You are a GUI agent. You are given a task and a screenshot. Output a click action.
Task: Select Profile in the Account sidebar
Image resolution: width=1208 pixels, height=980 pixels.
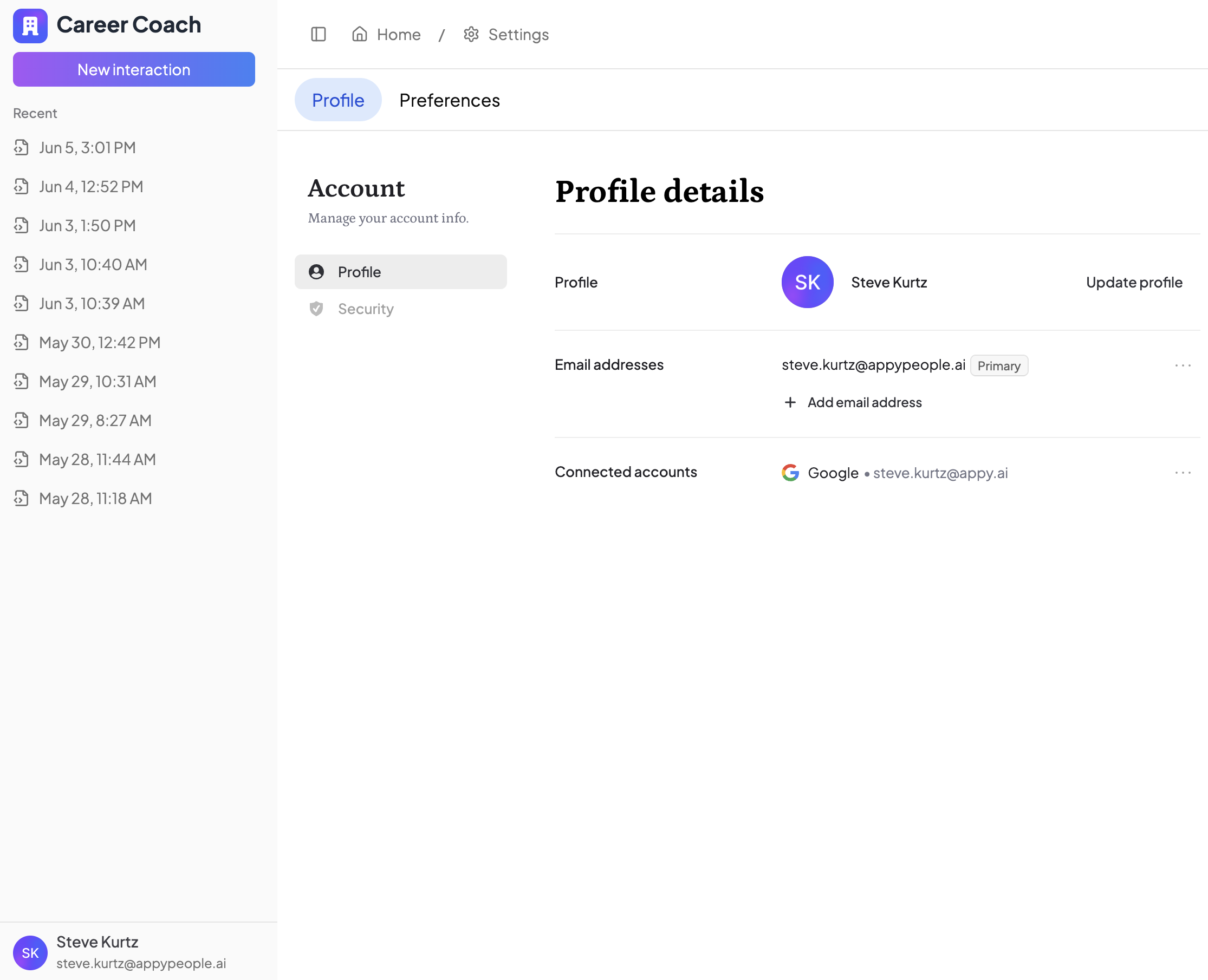(400, 272)
